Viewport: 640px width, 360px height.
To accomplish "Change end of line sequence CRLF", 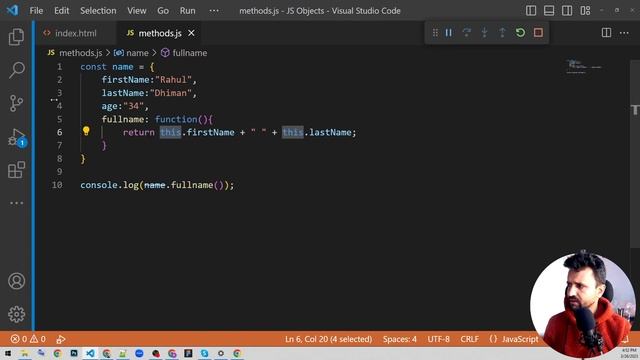I will [469, 339].
